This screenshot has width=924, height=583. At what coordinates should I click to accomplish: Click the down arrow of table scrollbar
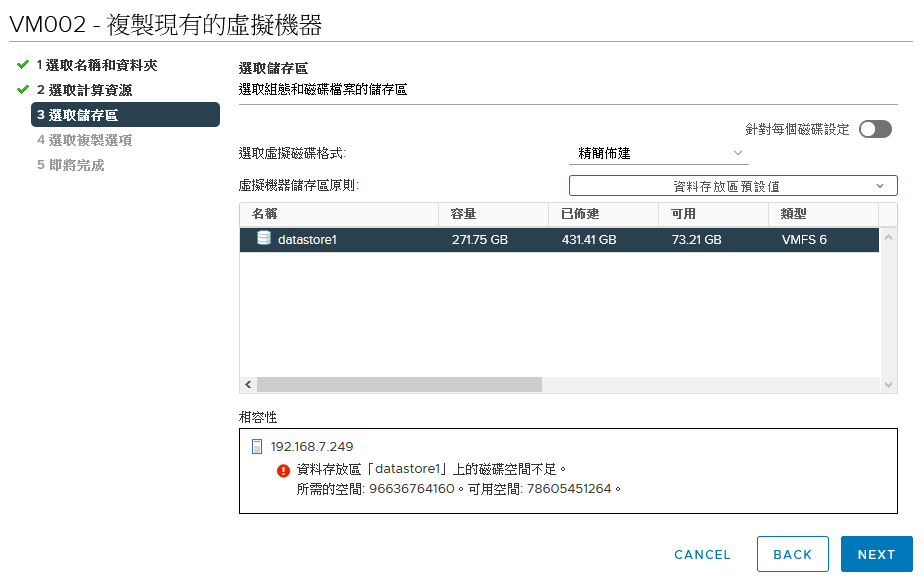point(888,385)
